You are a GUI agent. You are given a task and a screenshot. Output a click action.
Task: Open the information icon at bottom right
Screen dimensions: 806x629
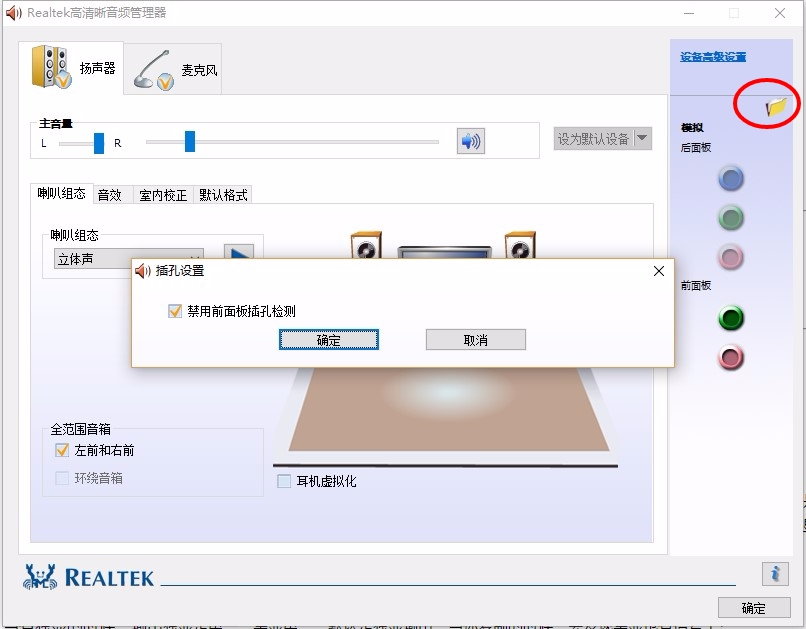point(774,573)
